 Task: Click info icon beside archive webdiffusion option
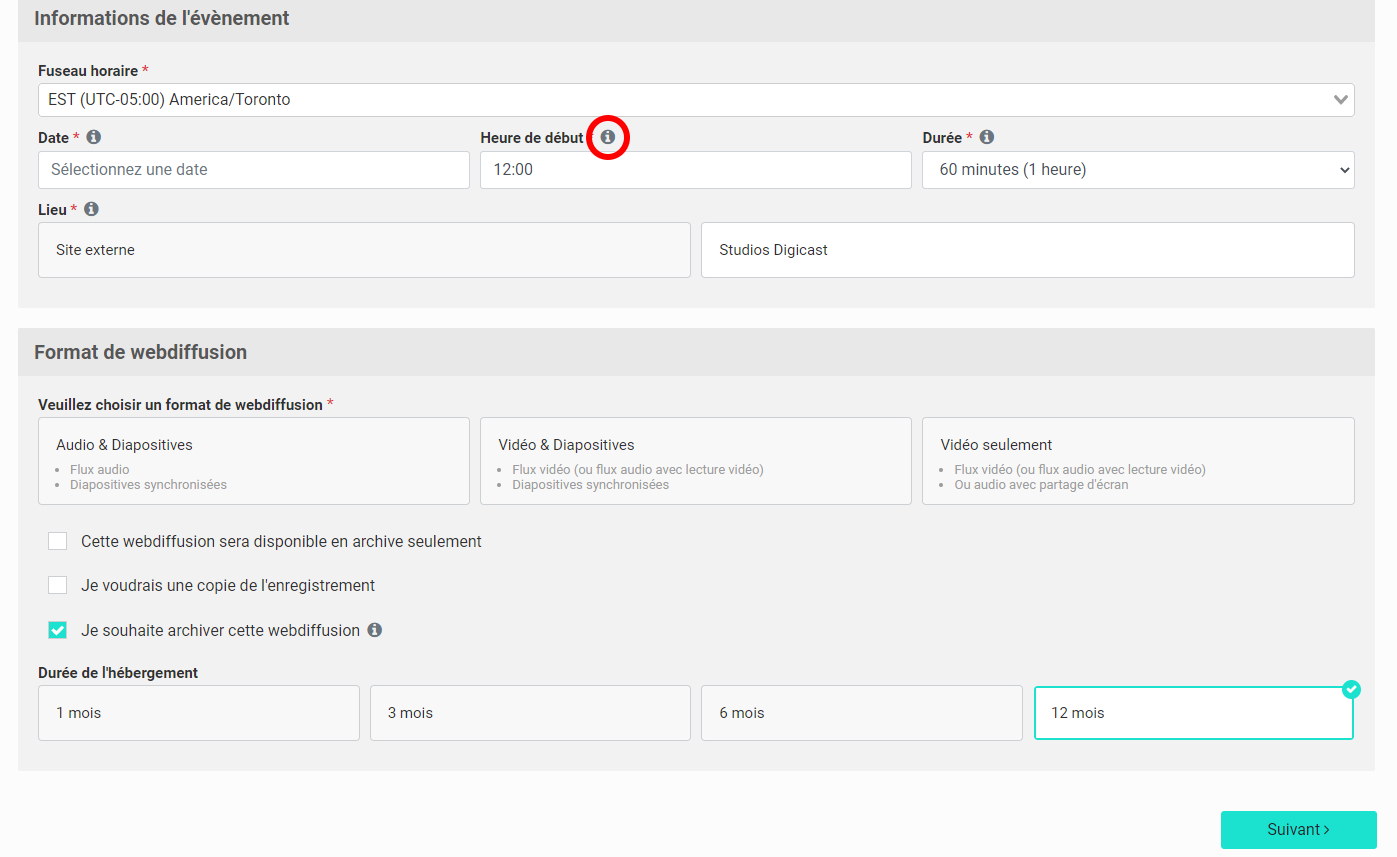click(375, 630)
